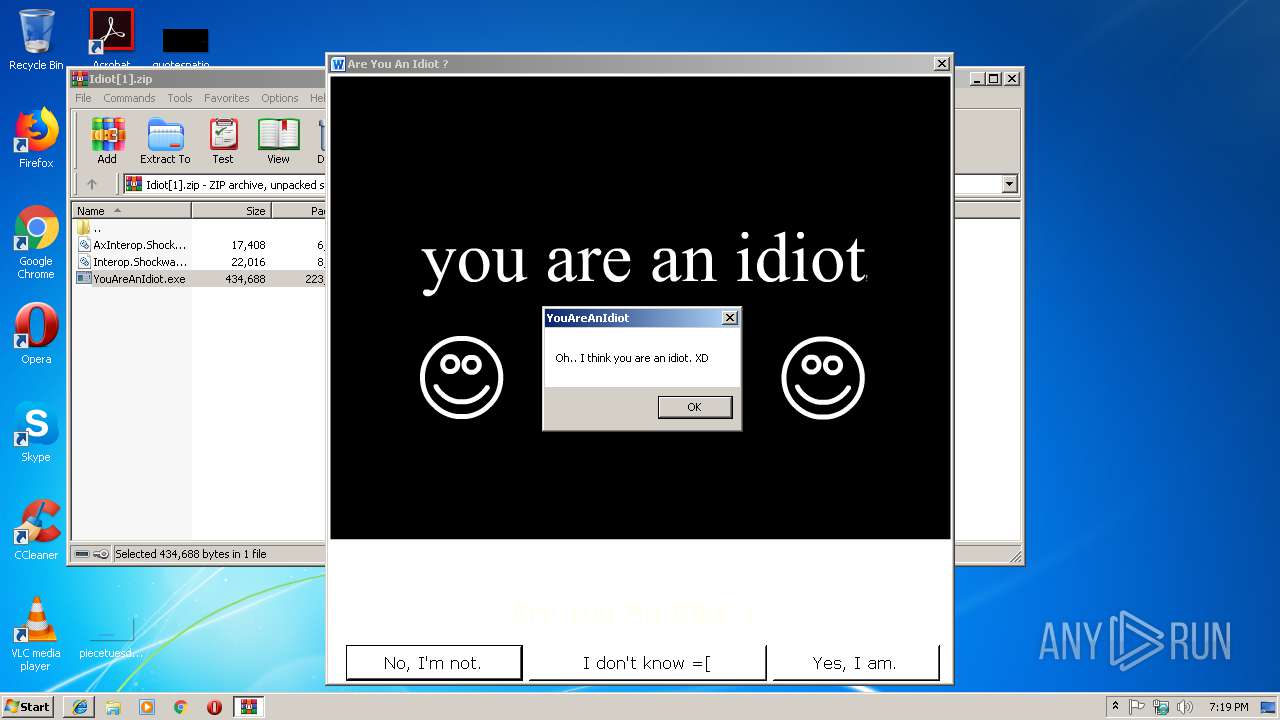This screenshot has width=1280, height=720.
Task: Sort by the Size column header
Action: click(x=231, y=211)
